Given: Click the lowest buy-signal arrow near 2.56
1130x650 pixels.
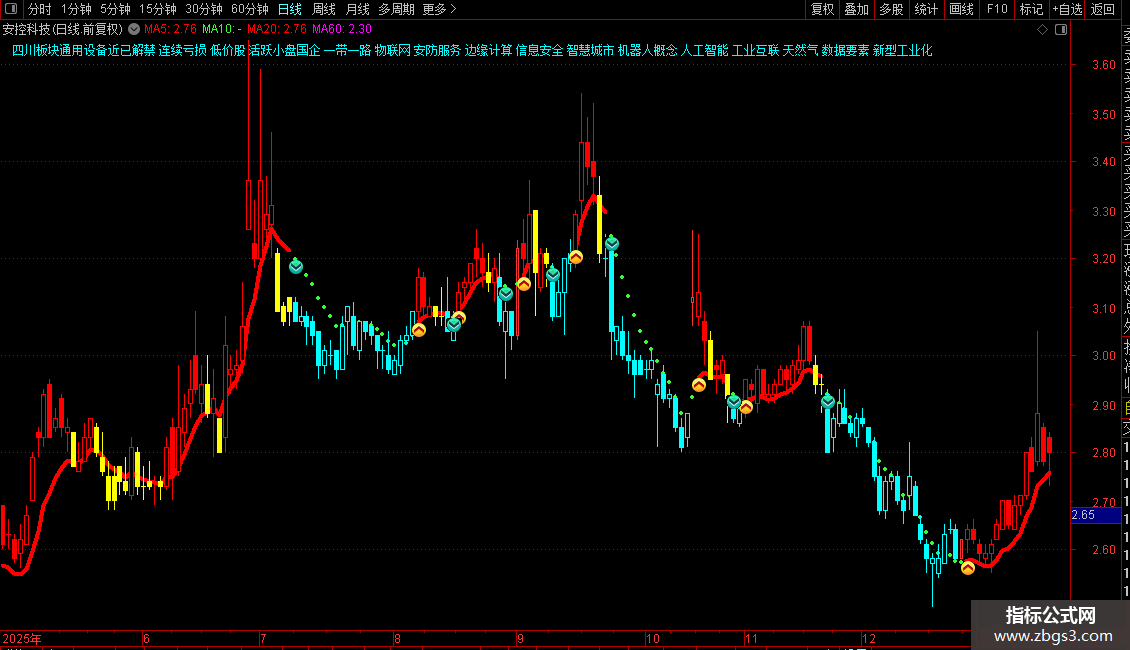Looking at the screenshot, I should point(968,568).
